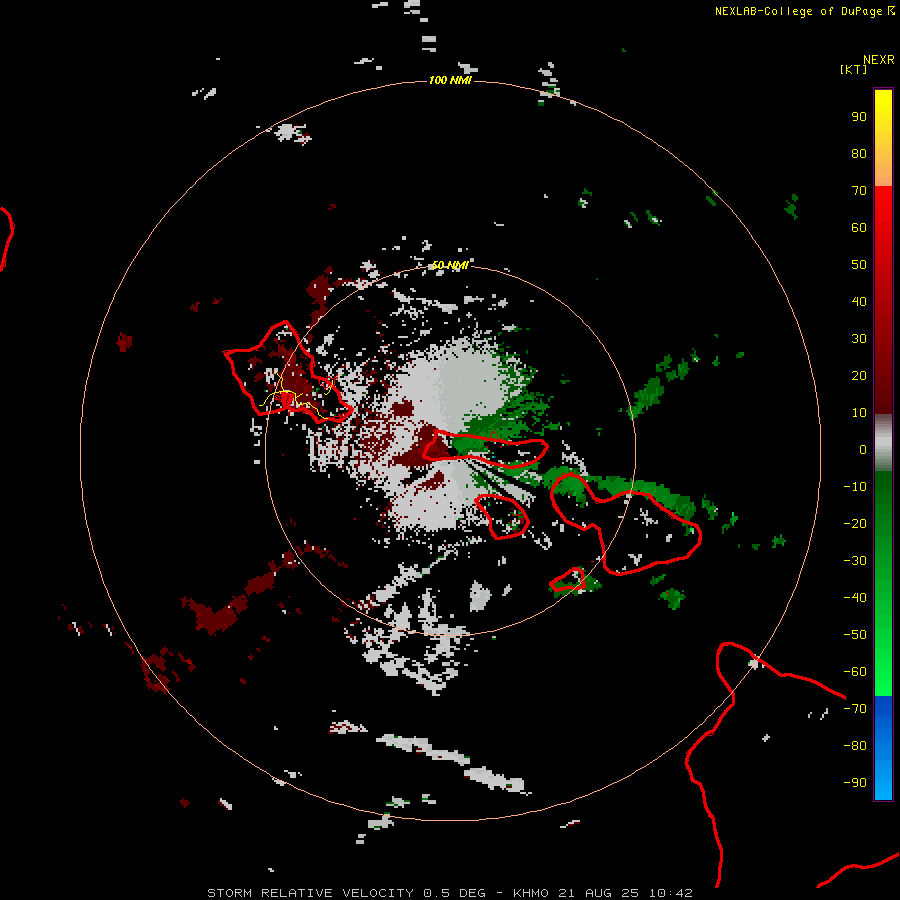
Task: Click the 50 value on the velocity scale
Action: pyautogui.click(x=859, y=265)
